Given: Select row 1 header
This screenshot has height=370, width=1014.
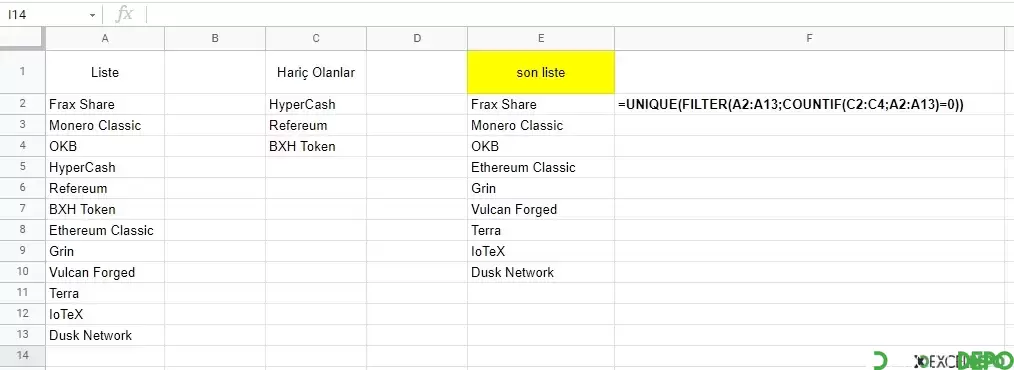Looking at the screenshot, I should point(23,72).
